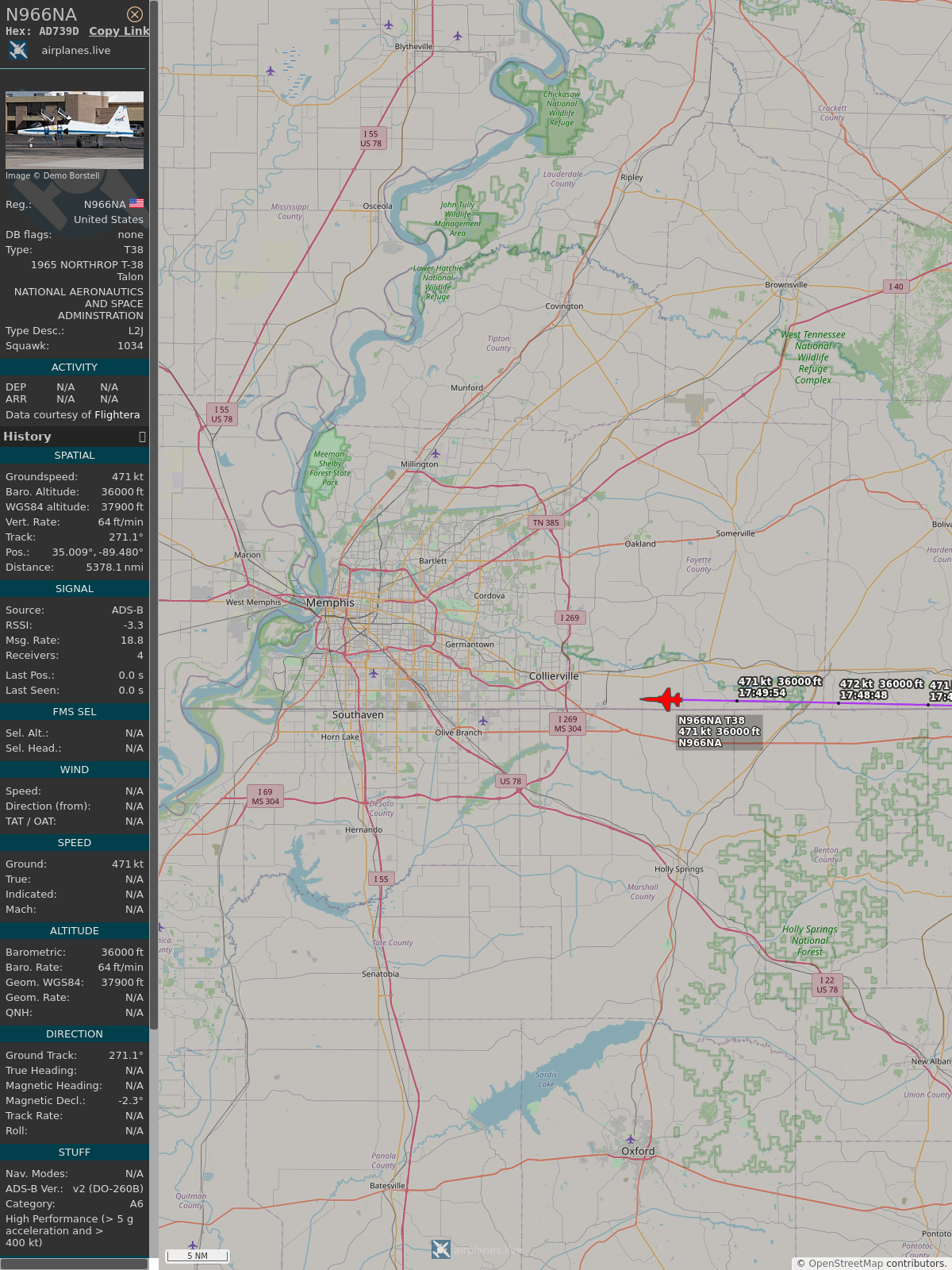Click the STUFF section header
The height and width of the screenshot is (1270, 952).
pyautogui.click(x=75, y=1153)
